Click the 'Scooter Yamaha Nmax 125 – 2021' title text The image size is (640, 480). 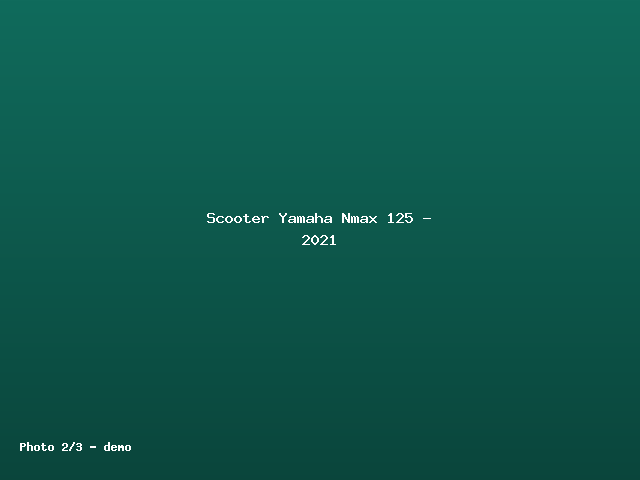pos(319,229)
